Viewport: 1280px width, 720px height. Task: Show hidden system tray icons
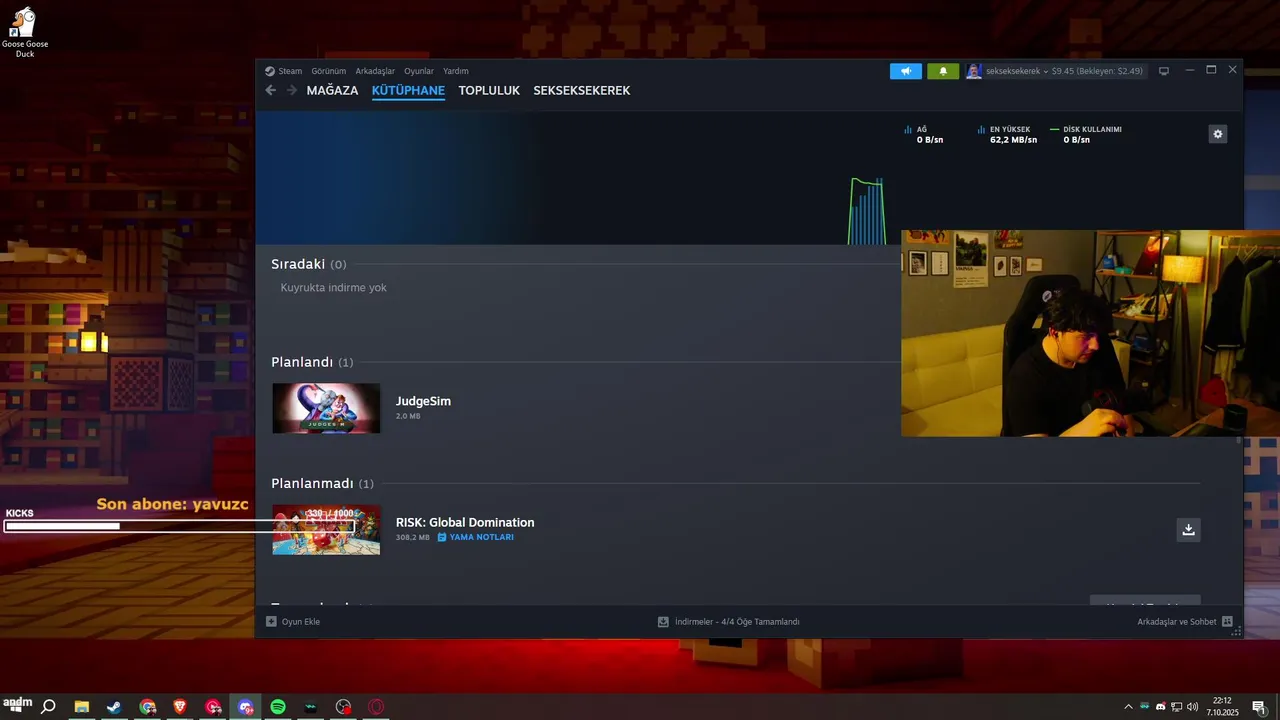click(x=1129, y=707)
